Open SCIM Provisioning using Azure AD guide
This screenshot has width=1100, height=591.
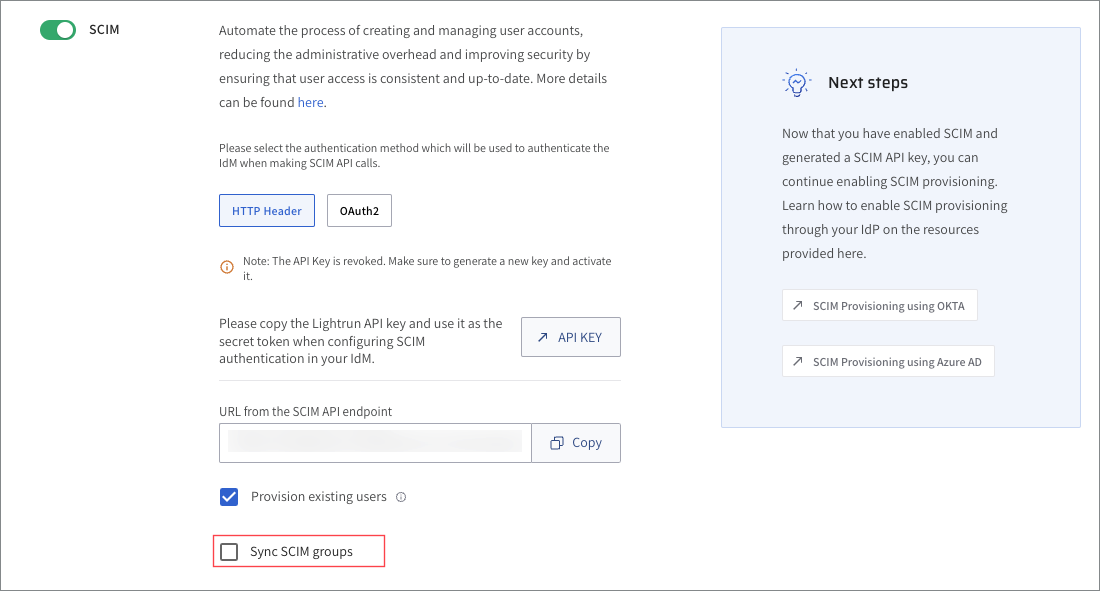(x=897, y=362)
